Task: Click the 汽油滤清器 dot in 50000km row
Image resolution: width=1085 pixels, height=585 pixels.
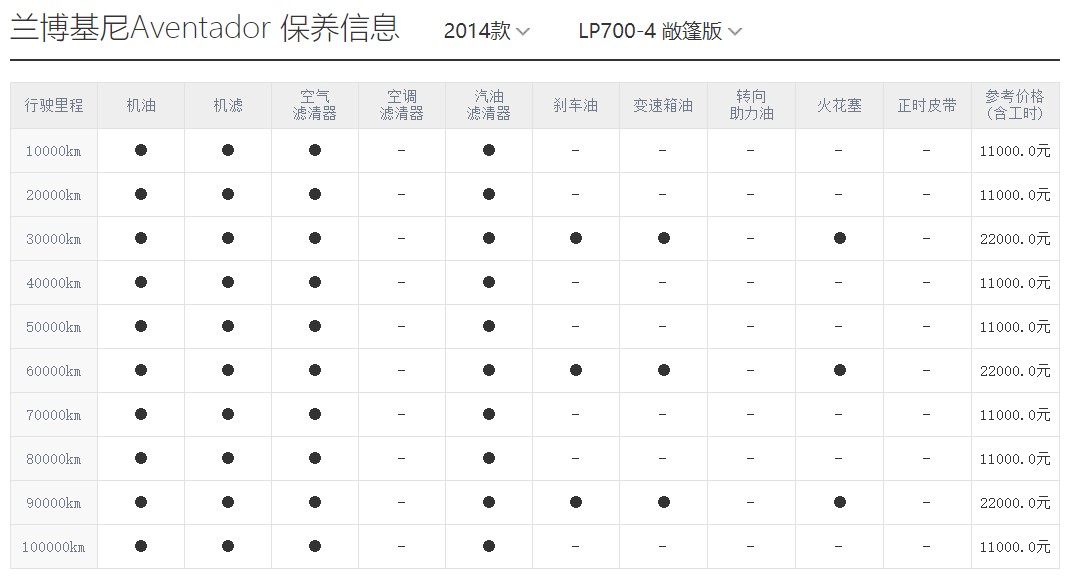Action: click(x=489, y=326)
